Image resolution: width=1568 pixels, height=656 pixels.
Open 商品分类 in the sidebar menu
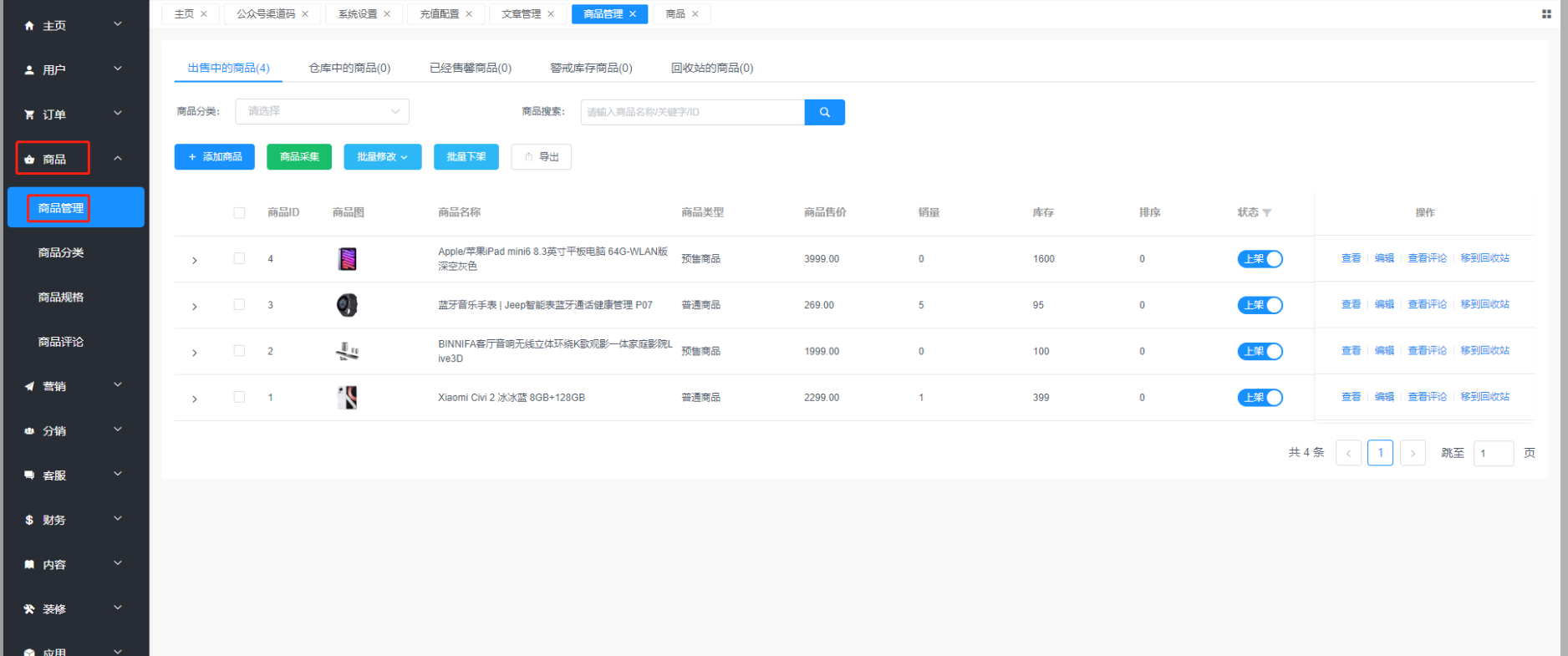[x=61, y=252]
